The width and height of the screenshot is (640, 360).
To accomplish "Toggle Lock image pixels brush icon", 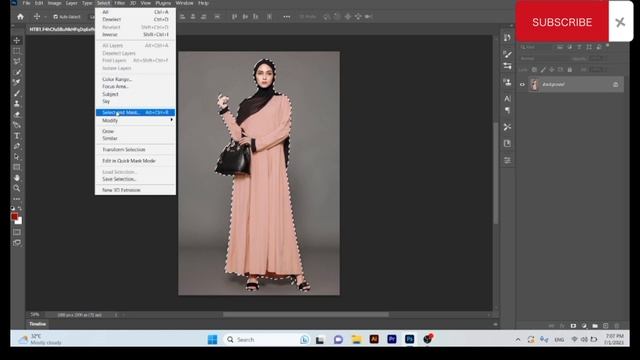I will 543,70.
